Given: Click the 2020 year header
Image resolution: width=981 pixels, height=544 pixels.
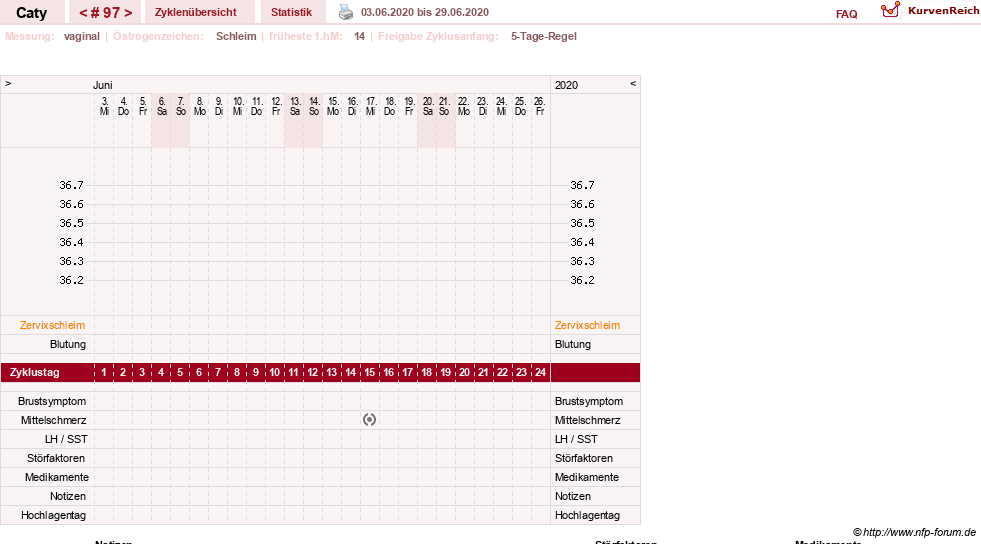Looking at the screenshot, I should point(566,85).
